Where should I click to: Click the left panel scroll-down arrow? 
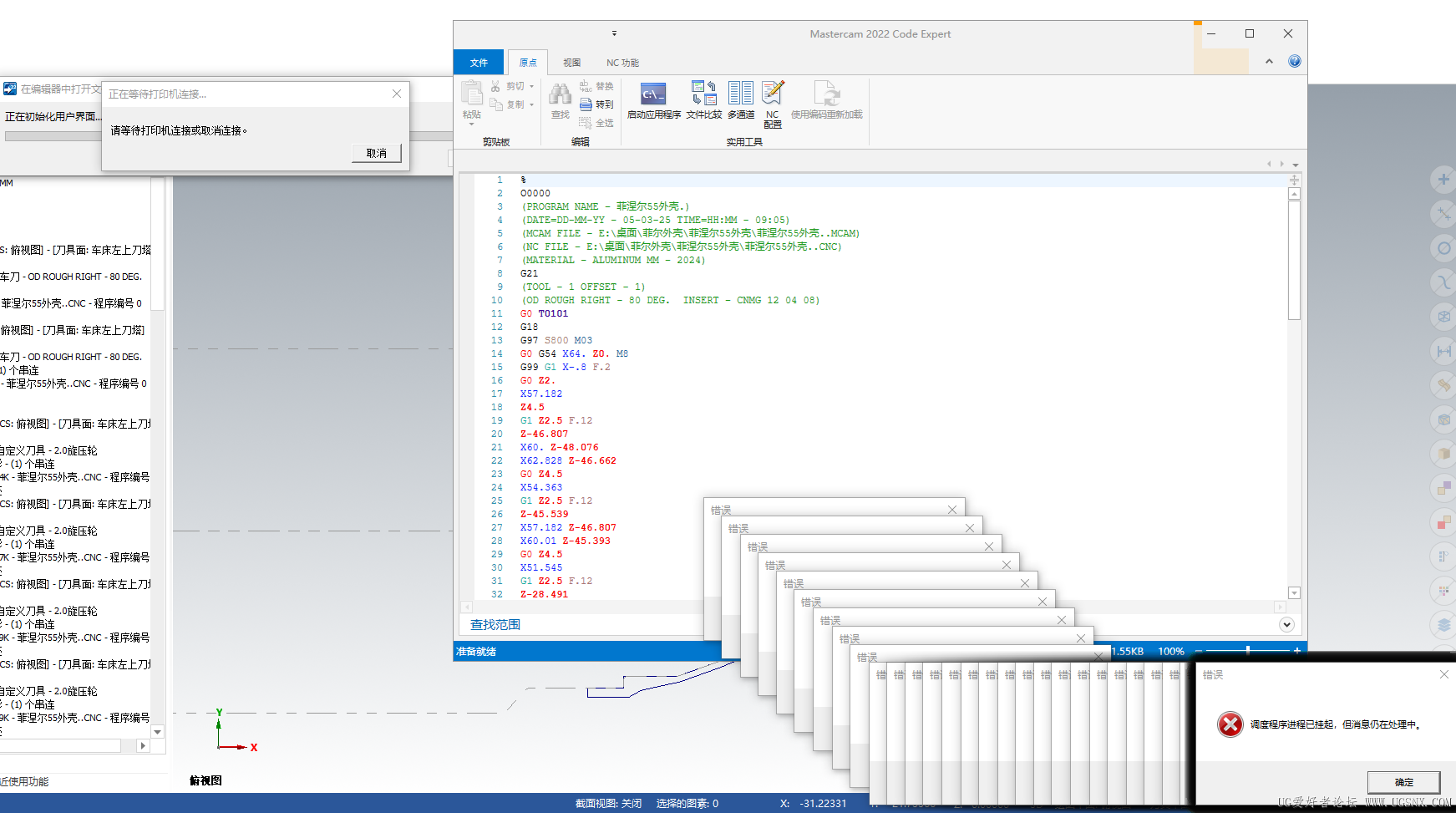(x=157, y=731)
